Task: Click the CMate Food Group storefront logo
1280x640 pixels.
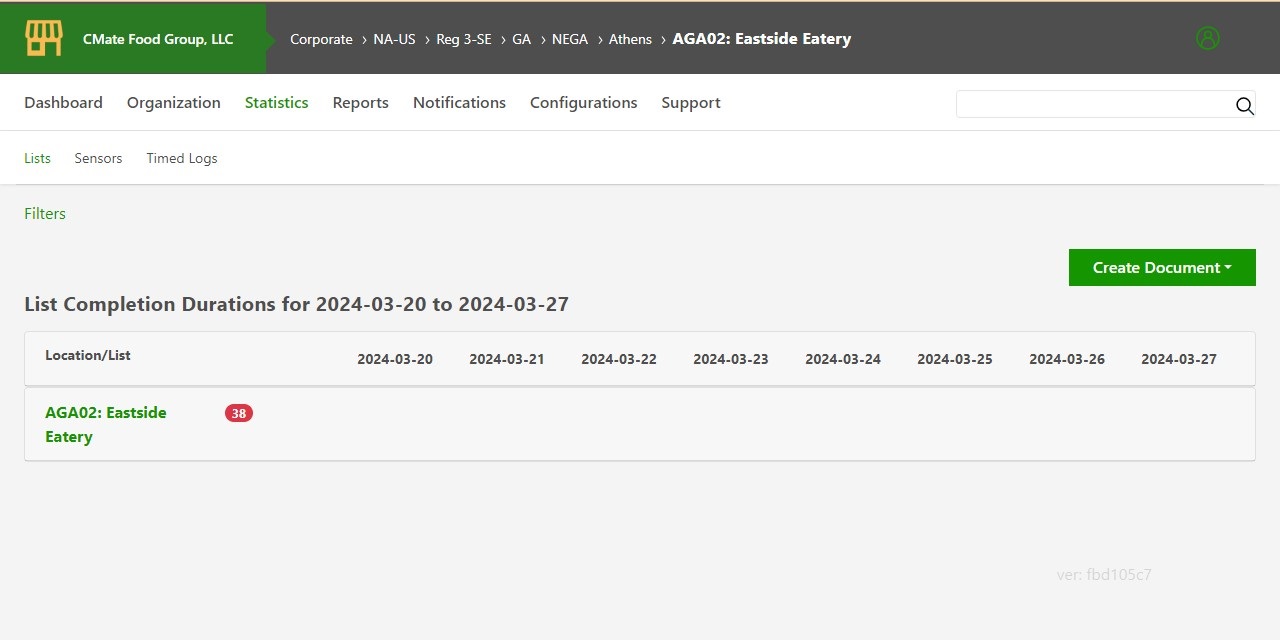Action: pyautogui.click(x=42, y=37)
